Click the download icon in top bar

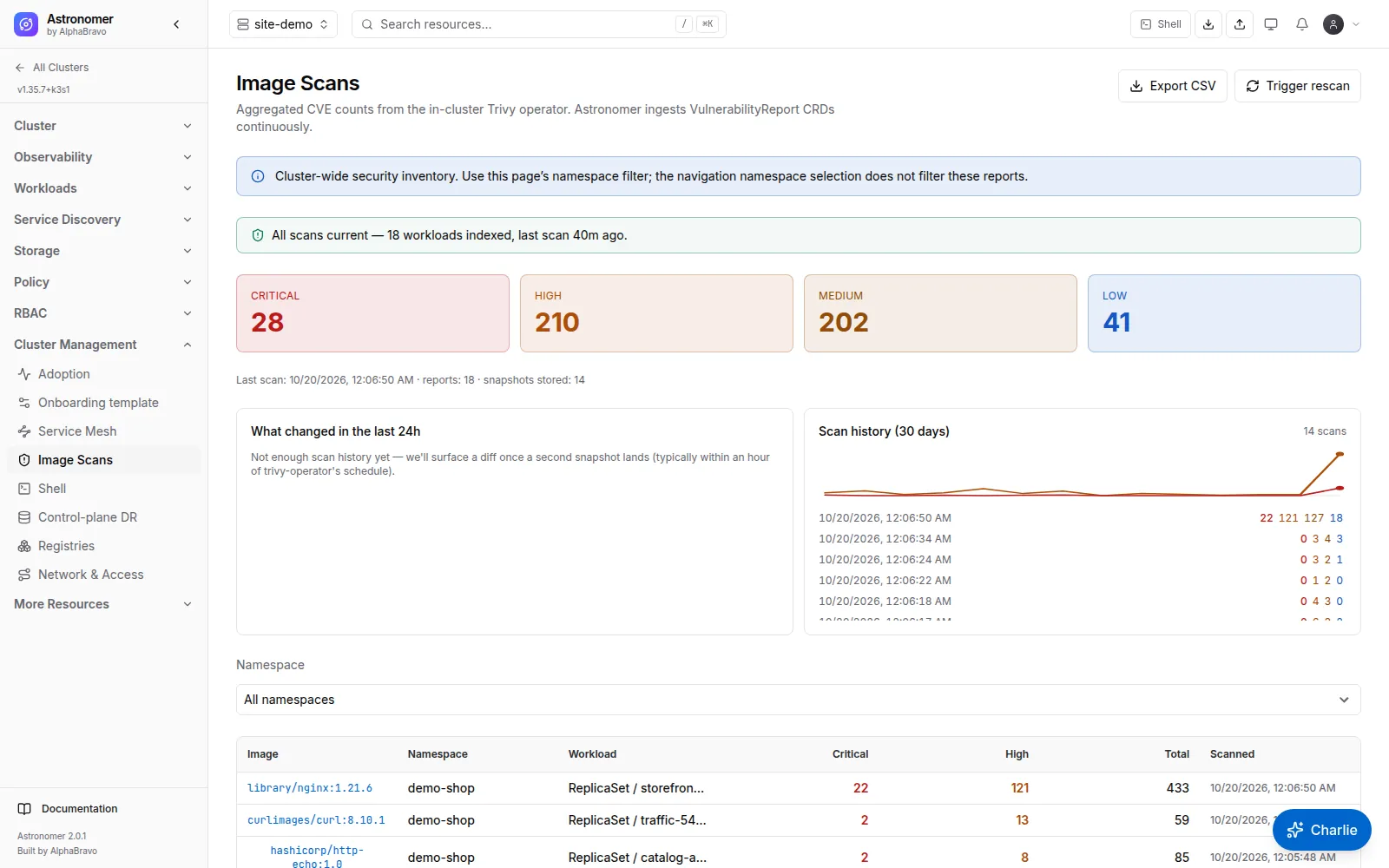tap(1208, 24)
